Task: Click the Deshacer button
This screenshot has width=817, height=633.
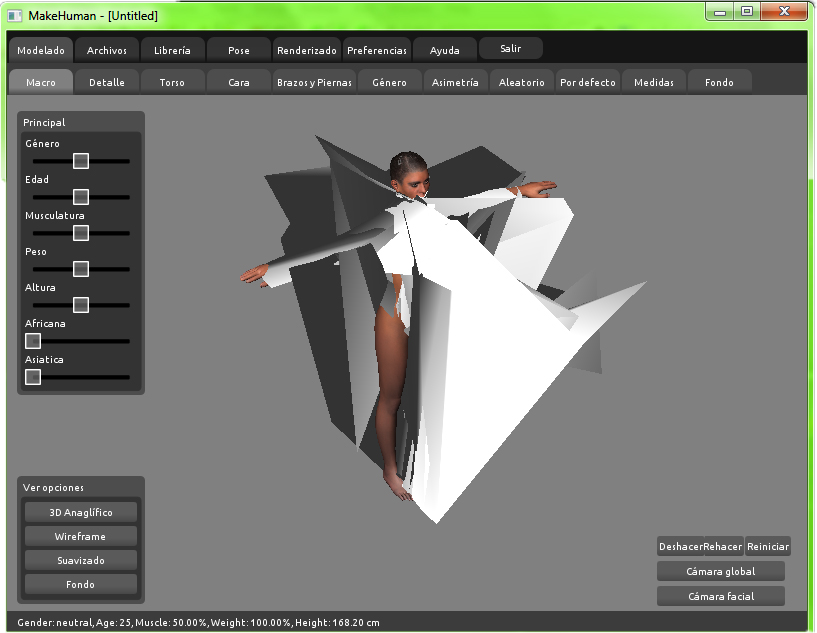Action: click(x=680, y=547)
